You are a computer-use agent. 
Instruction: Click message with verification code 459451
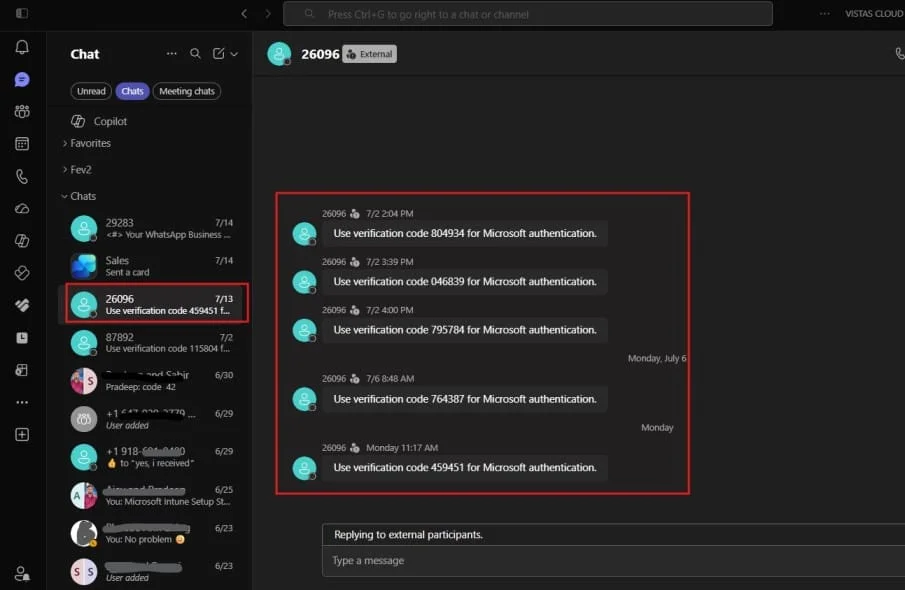(x=465, y=468)
